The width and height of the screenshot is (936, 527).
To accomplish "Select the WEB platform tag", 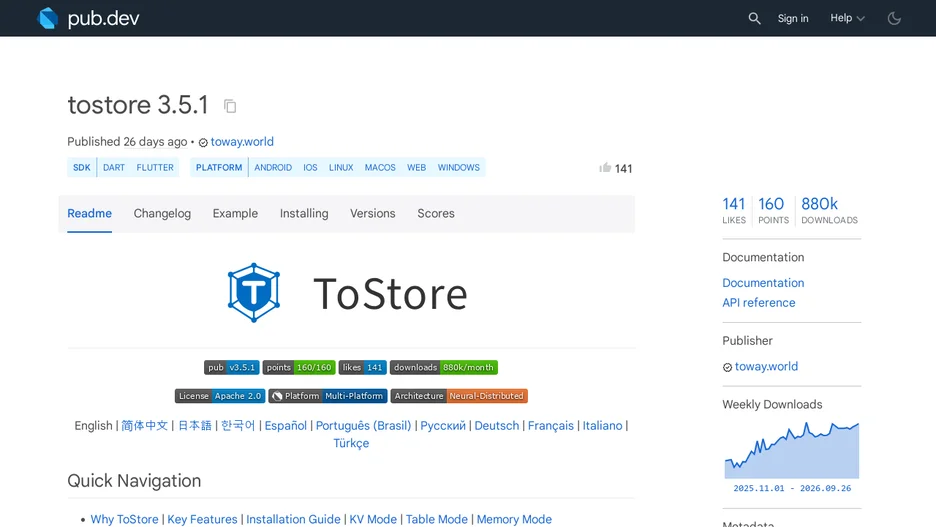I will 417,168.
